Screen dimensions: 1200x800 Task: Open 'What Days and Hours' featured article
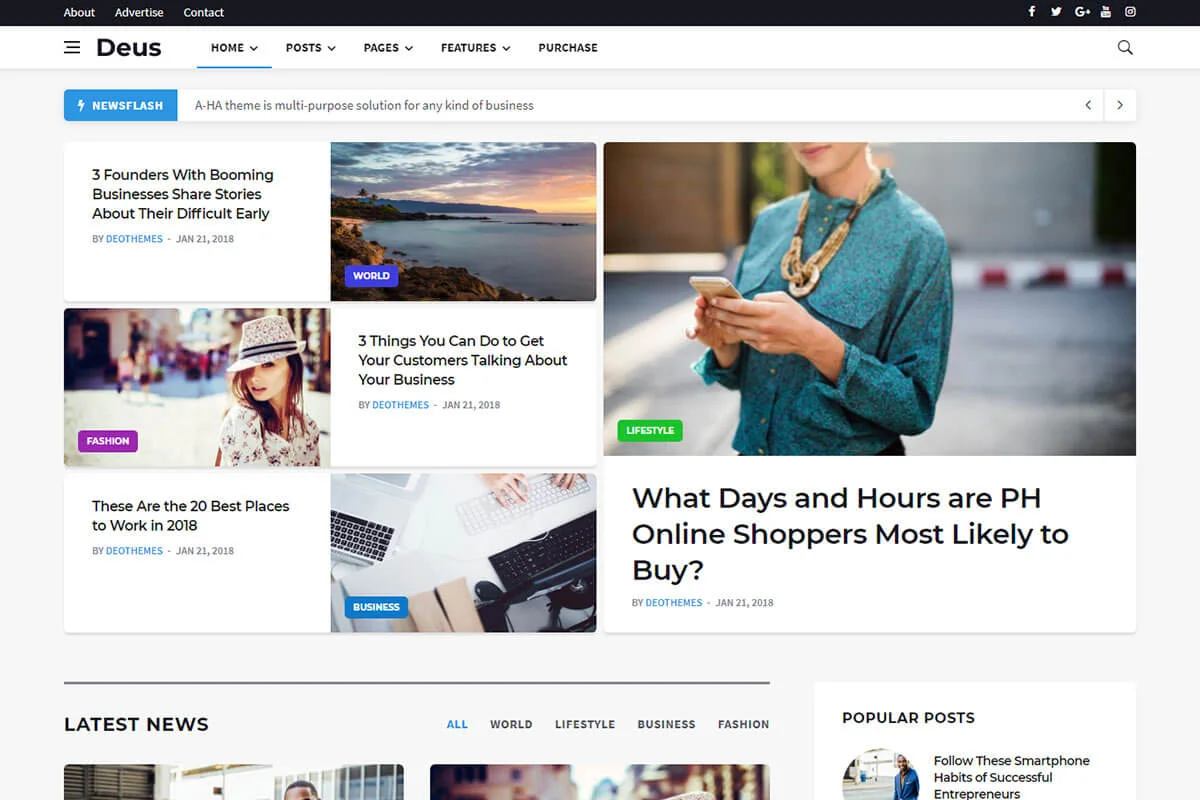coord(850,534)
